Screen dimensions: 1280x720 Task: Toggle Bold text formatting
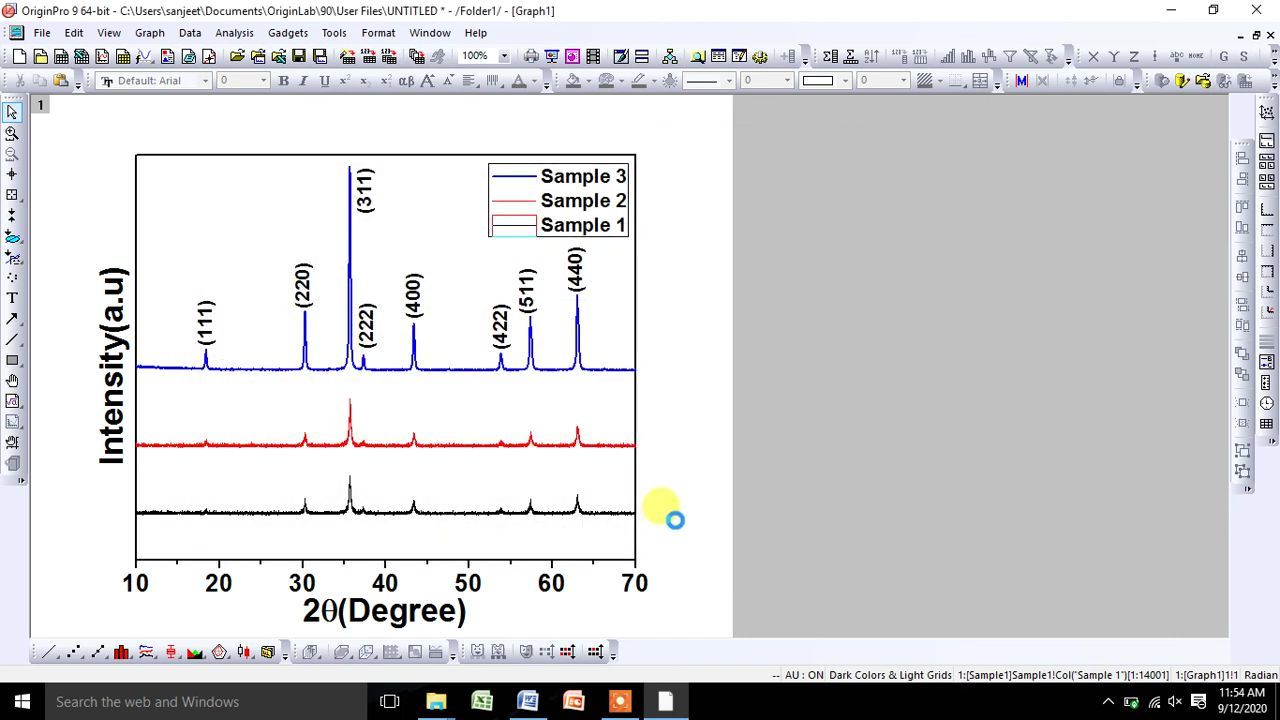point(284,81)
